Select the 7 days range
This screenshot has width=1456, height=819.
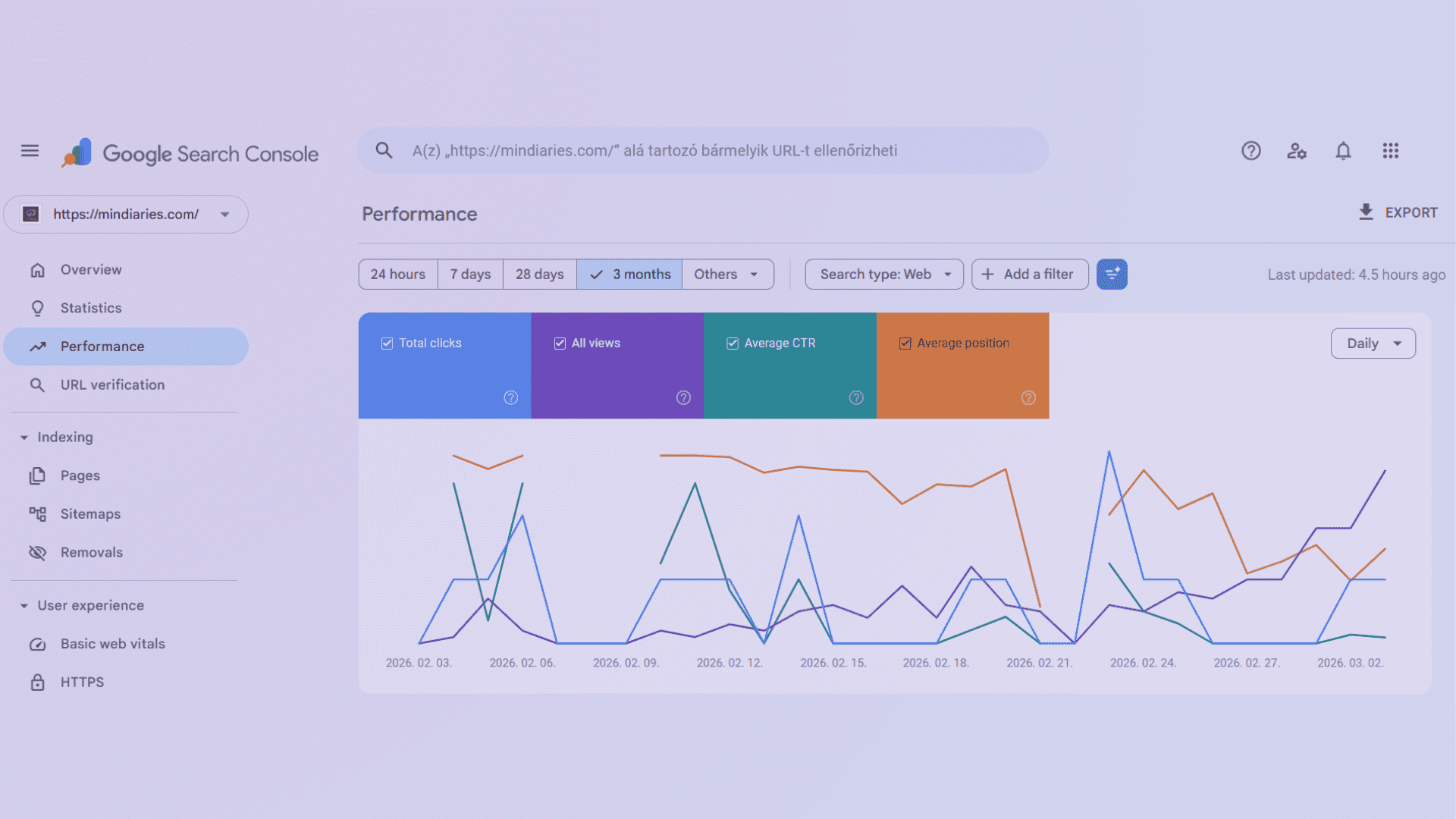coord(470,275)
